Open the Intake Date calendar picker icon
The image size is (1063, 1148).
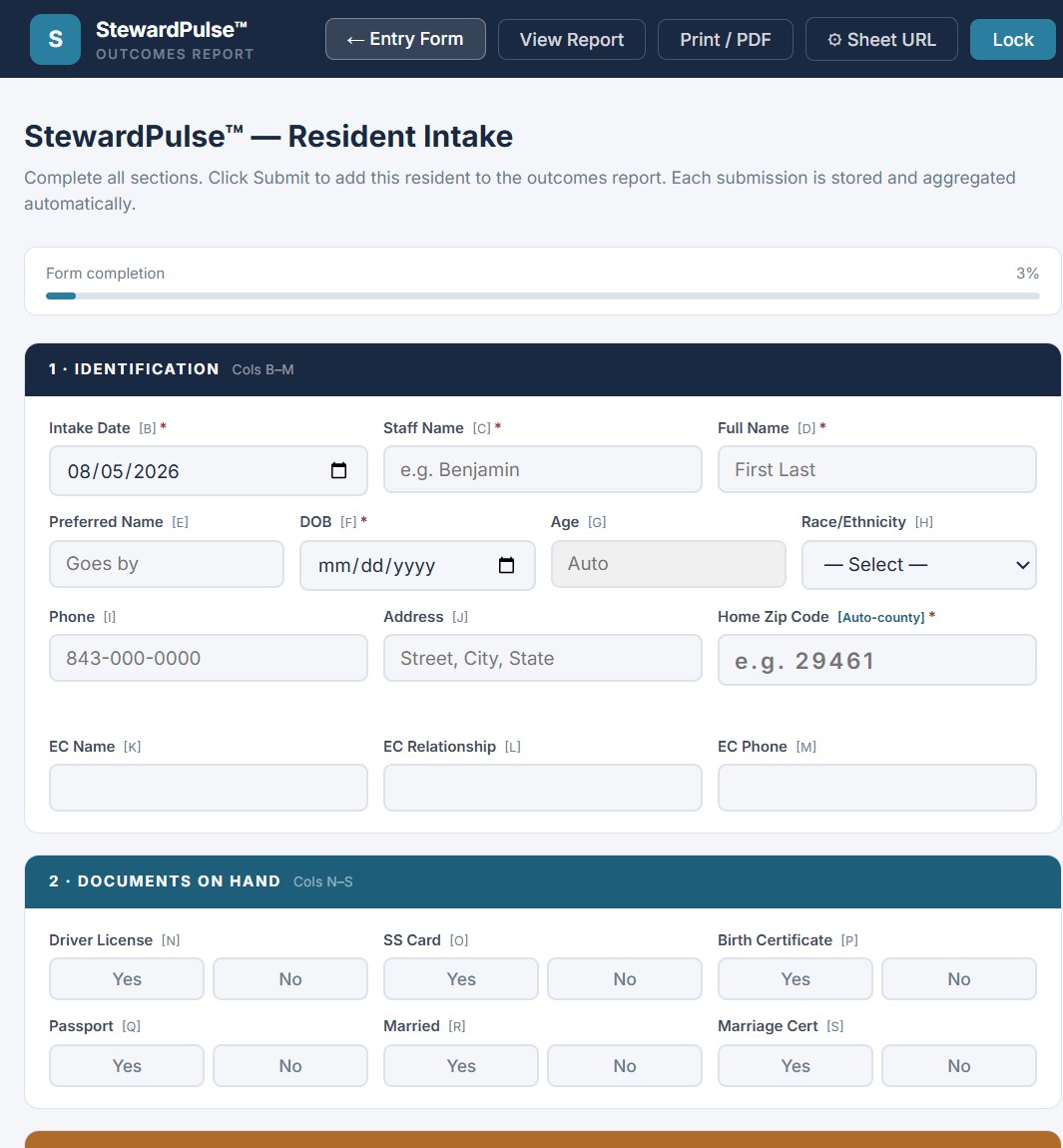(x=338, y=471)
